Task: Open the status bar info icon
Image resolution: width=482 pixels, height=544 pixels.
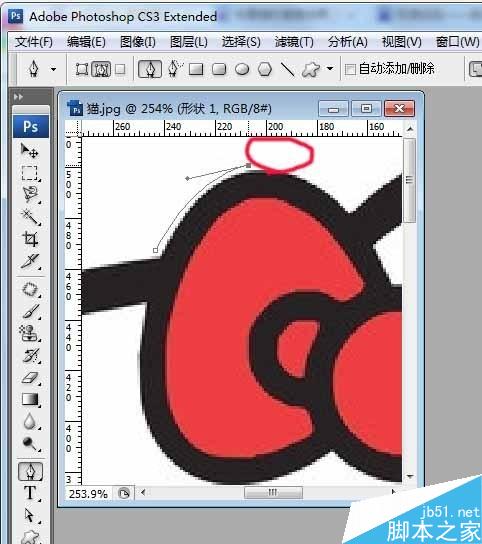Action: pyautogui.click(x=124, y=493)
